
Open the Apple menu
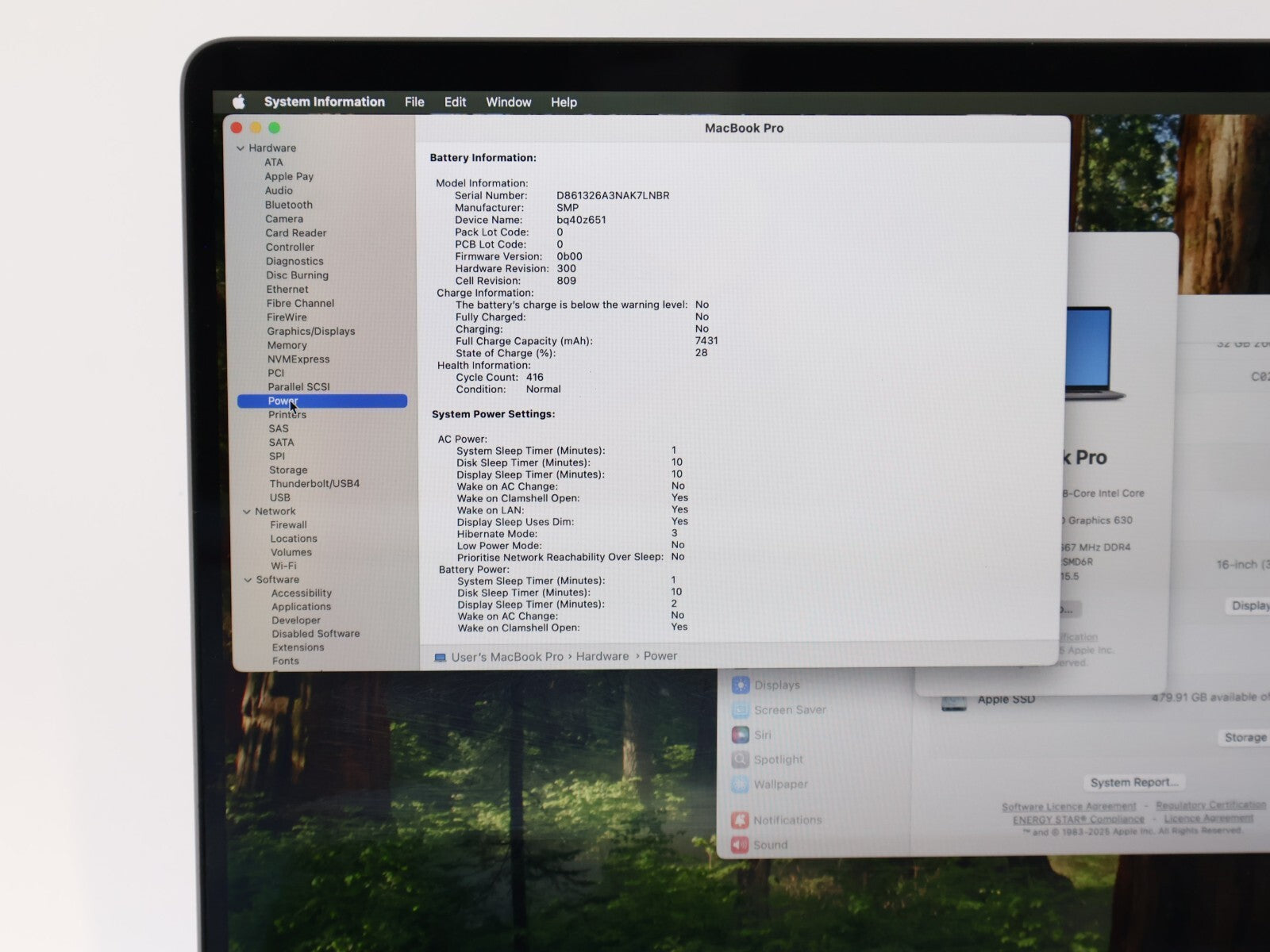tap(239, 102)
